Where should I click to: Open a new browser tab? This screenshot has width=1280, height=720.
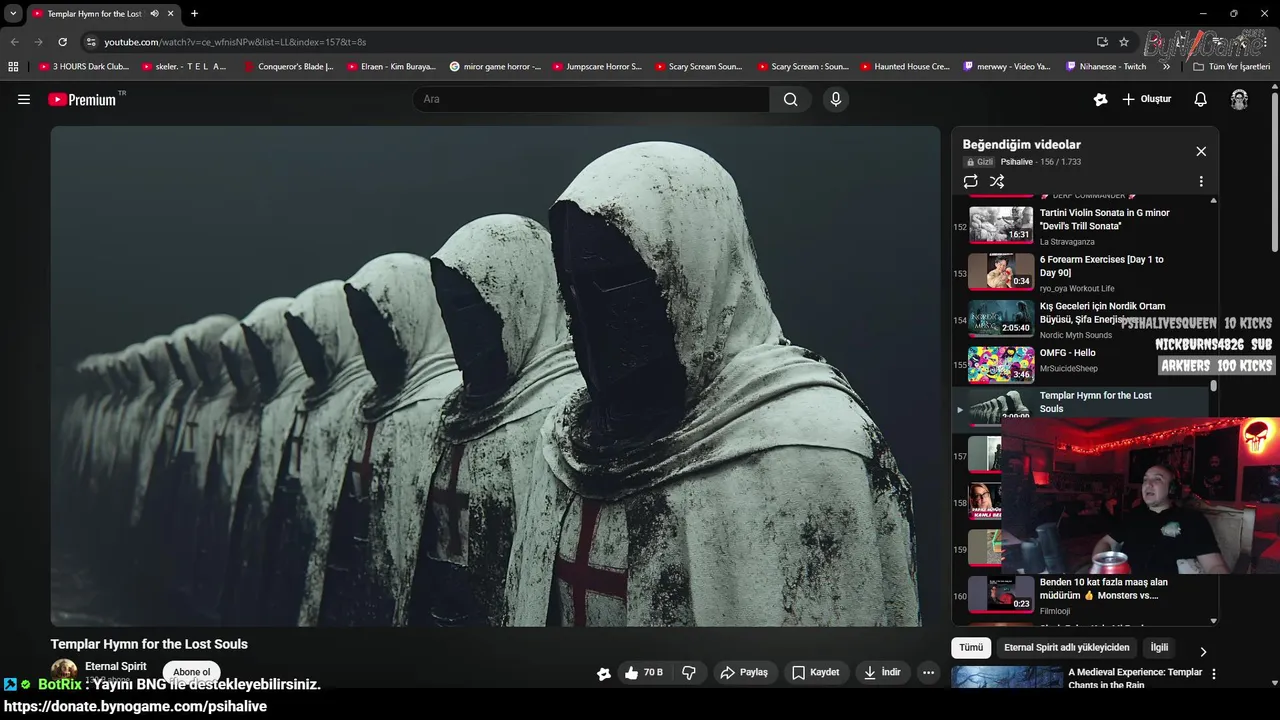(194, 14)
